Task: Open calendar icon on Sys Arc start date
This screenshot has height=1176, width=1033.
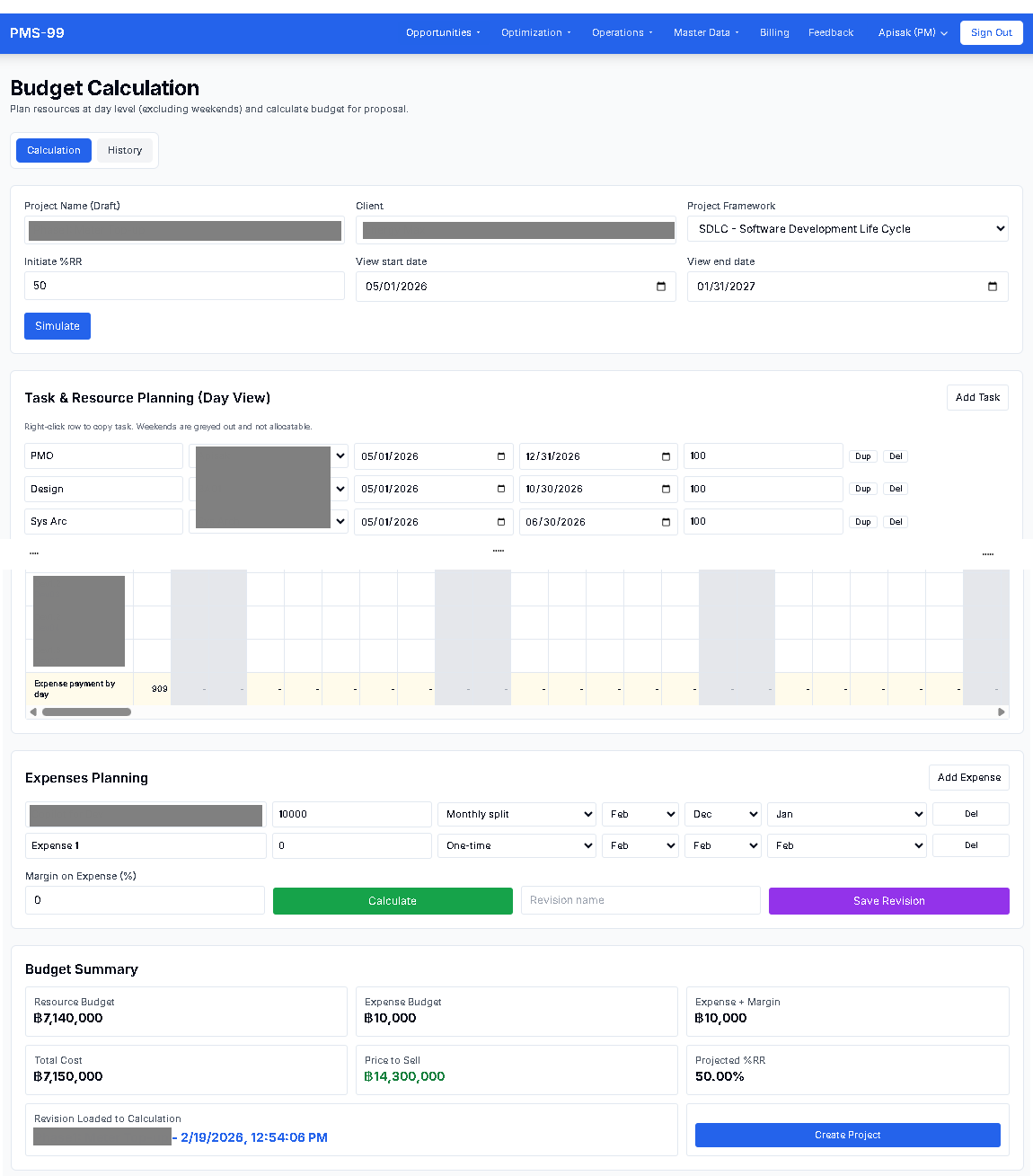Action: coord(501,522)
